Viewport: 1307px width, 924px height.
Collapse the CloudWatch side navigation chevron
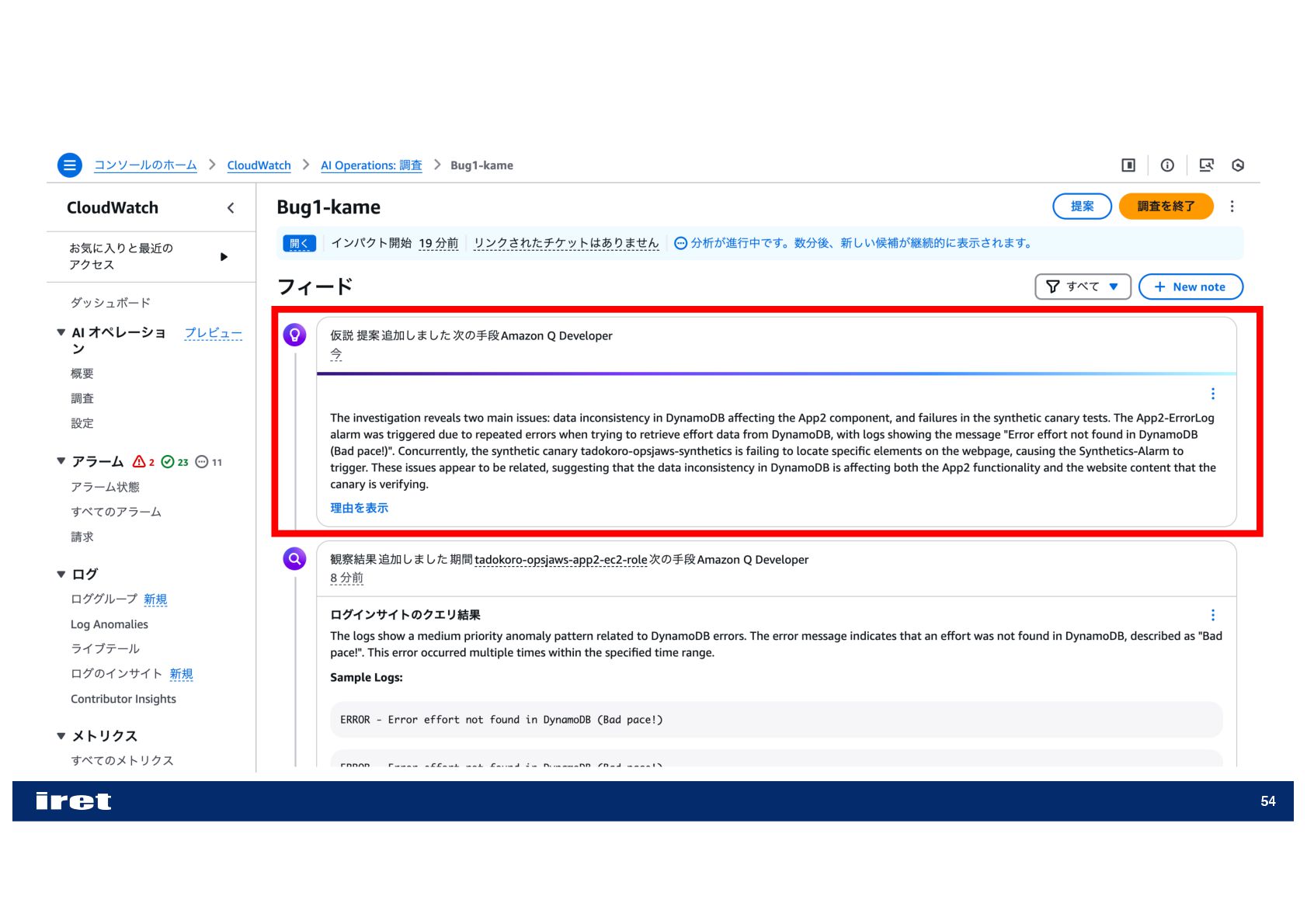click(231, 208)
